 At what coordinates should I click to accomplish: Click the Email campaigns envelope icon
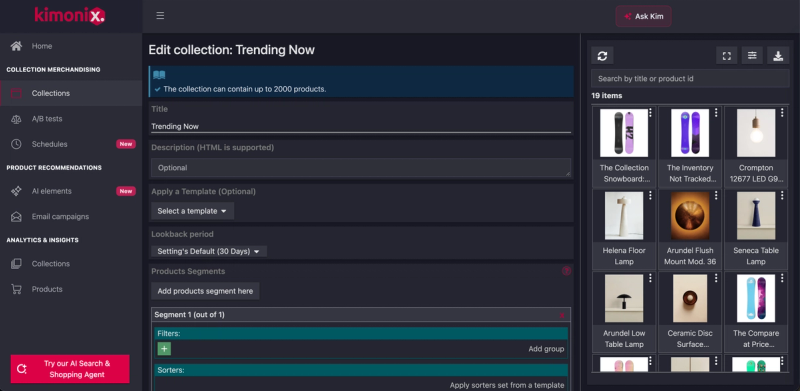click(x=16, y=216)
